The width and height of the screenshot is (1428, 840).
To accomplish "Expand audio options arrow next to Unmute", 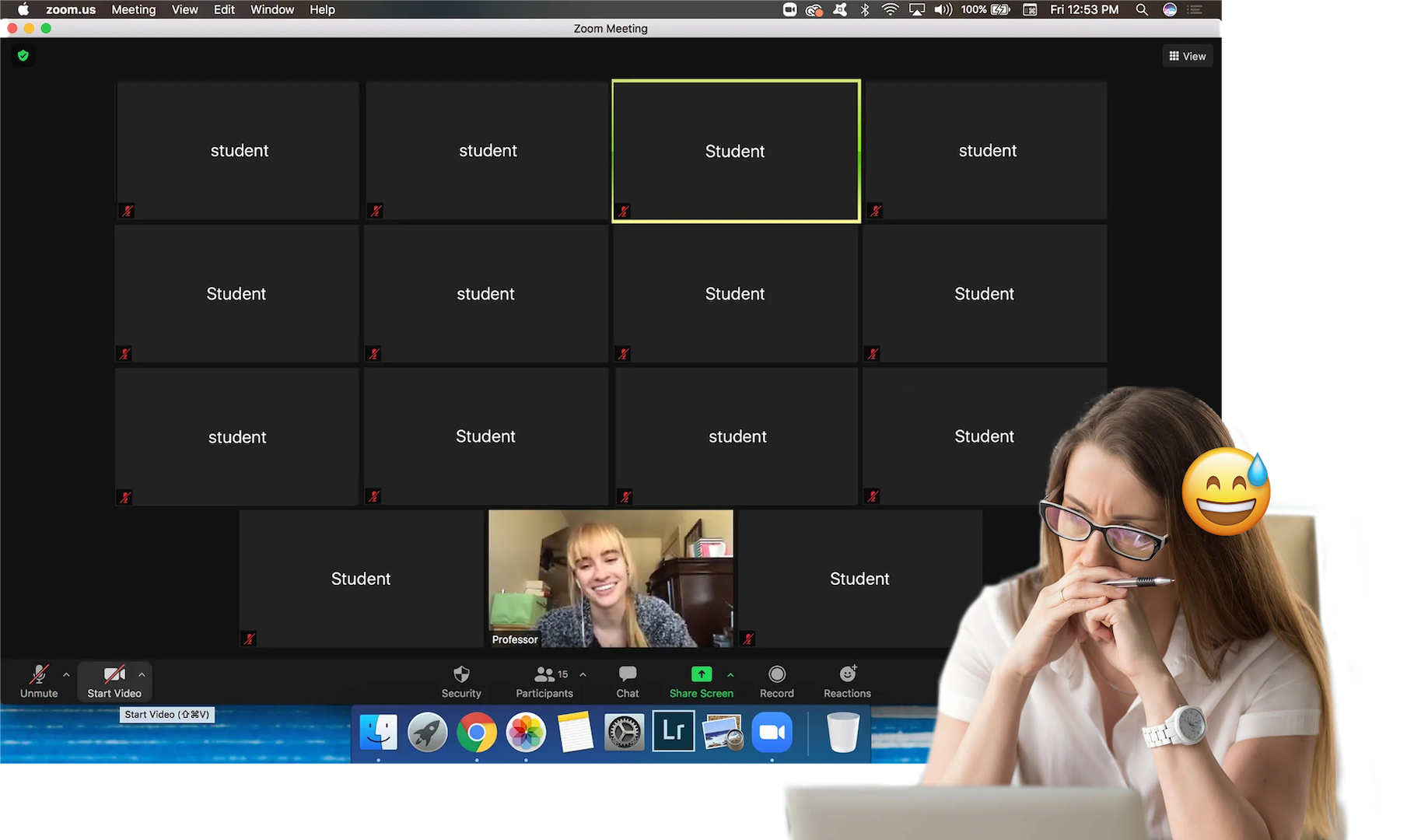I will [66, 674].
